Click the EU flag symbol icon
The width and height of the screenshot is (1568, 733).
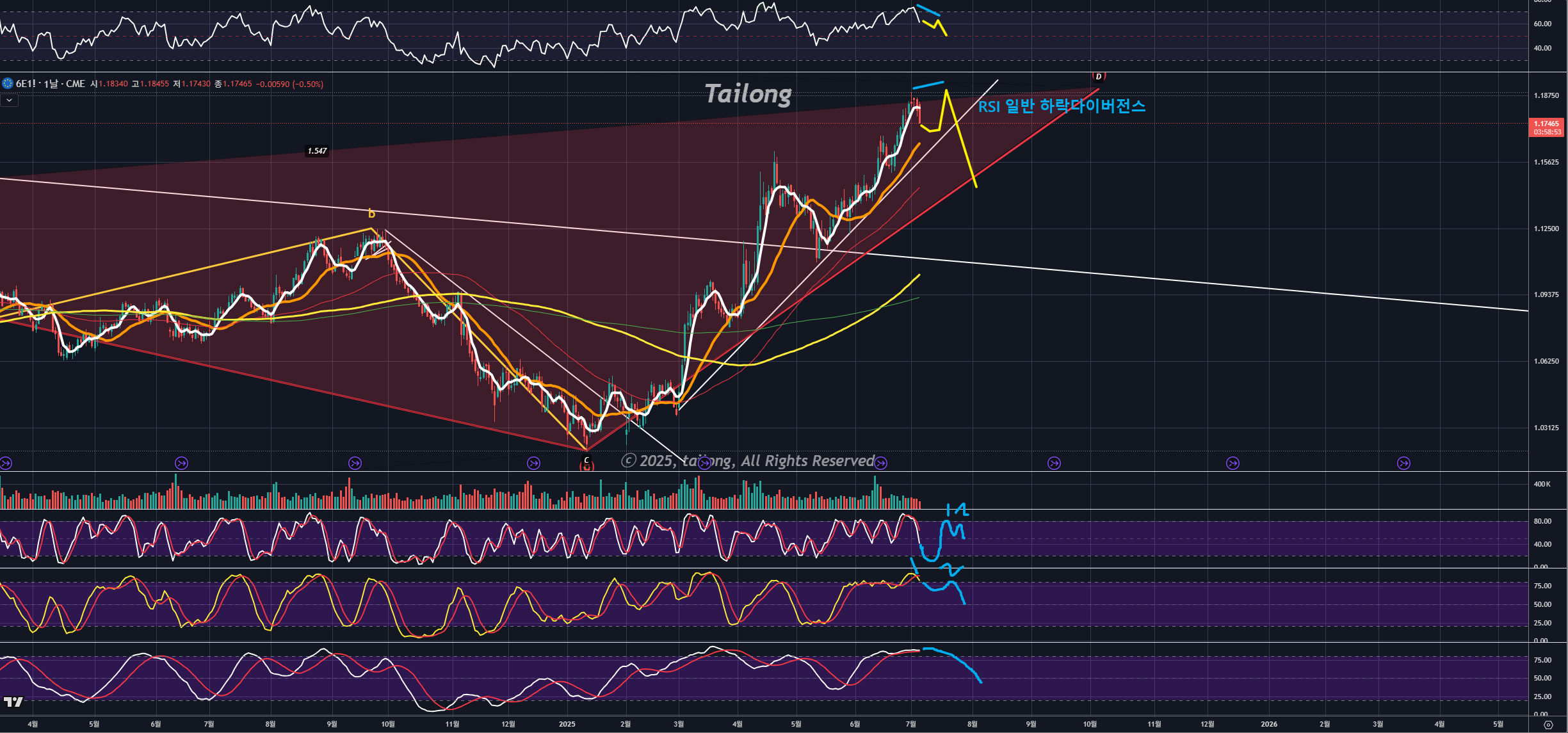coord(8,84)
